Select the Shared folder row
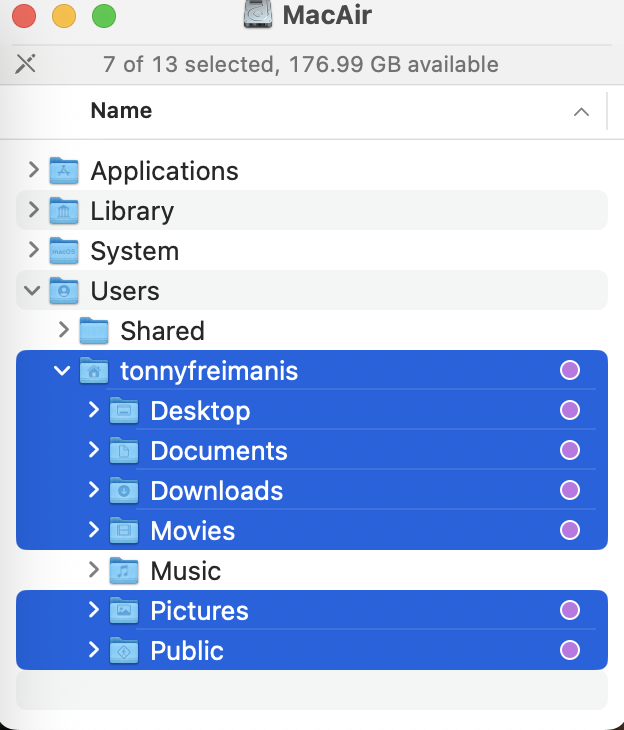 pyautogui.click(x=312, y=331)
